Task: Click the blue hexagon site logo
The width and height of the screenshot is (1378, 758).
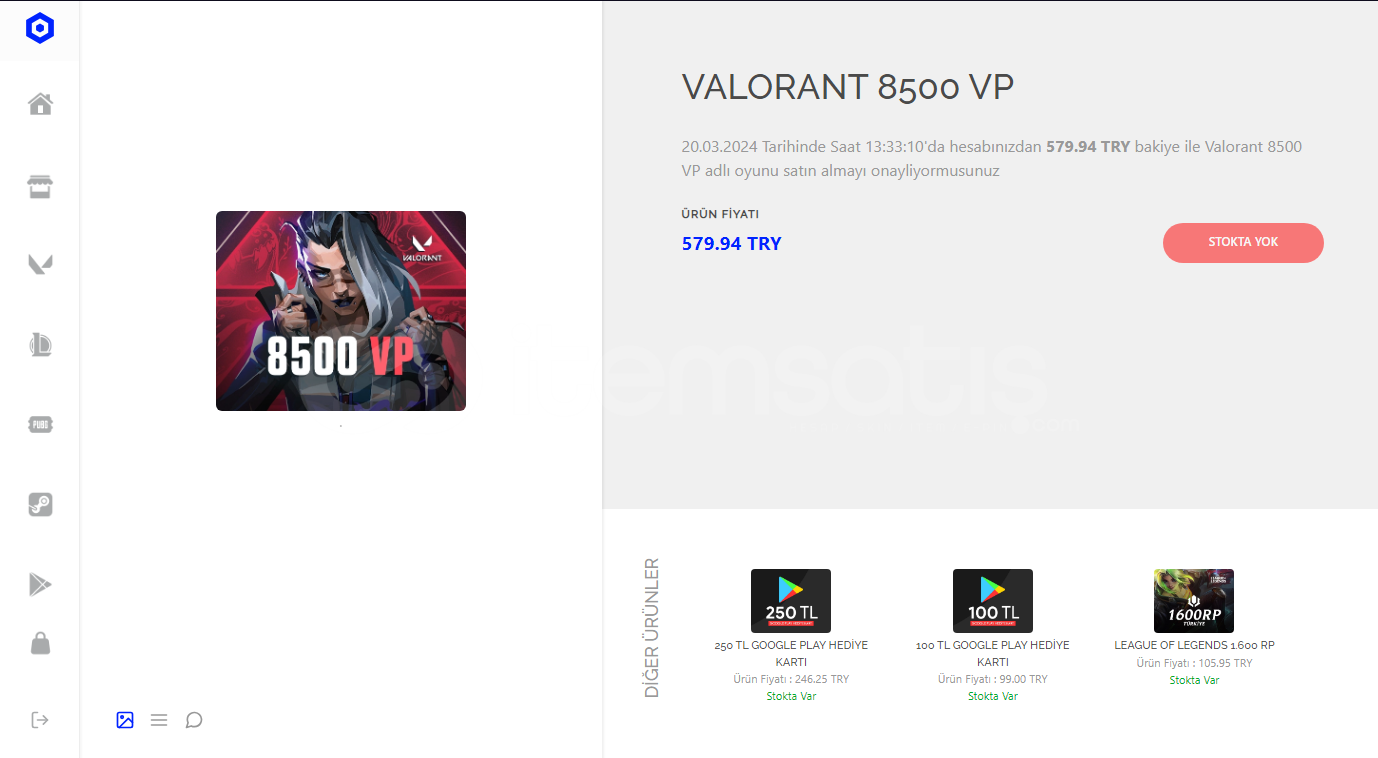Action: [40, 29]
